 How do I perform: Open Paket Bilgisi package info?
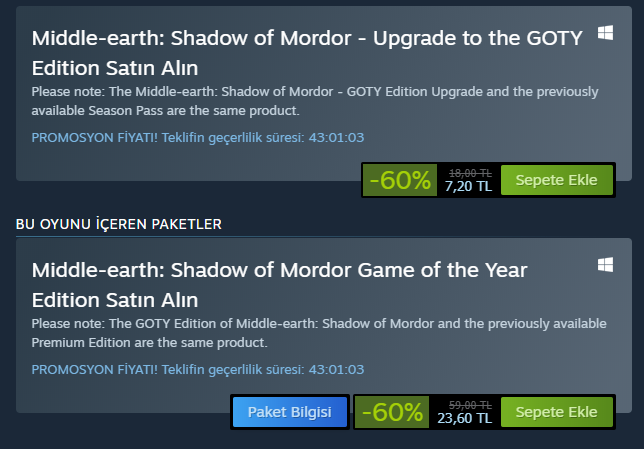click(290, 412)
